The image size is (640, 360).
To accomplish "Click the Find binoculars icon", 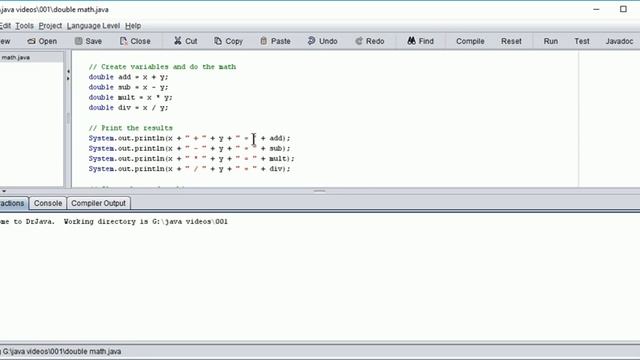I will (x=411, y=41).
